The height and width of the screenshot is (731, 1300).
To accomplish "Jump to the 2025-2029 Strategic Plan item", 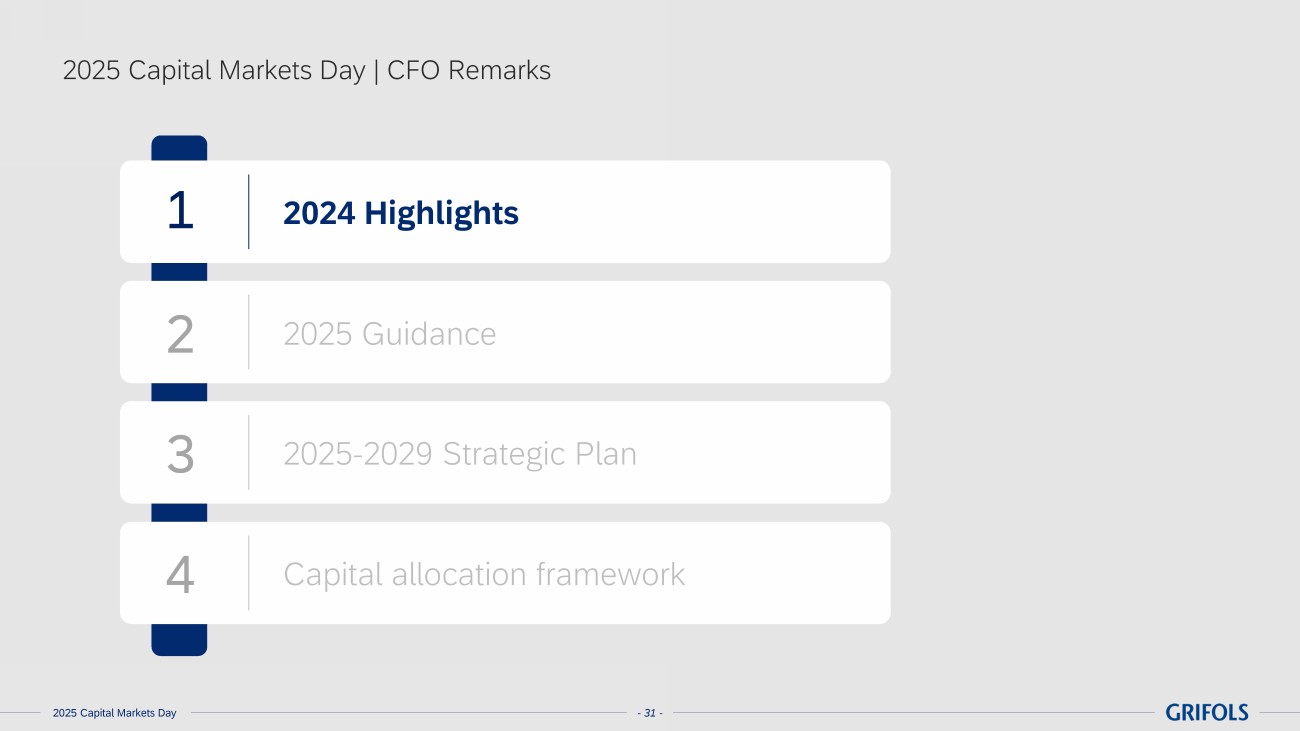I will click(x=460, y=454).
